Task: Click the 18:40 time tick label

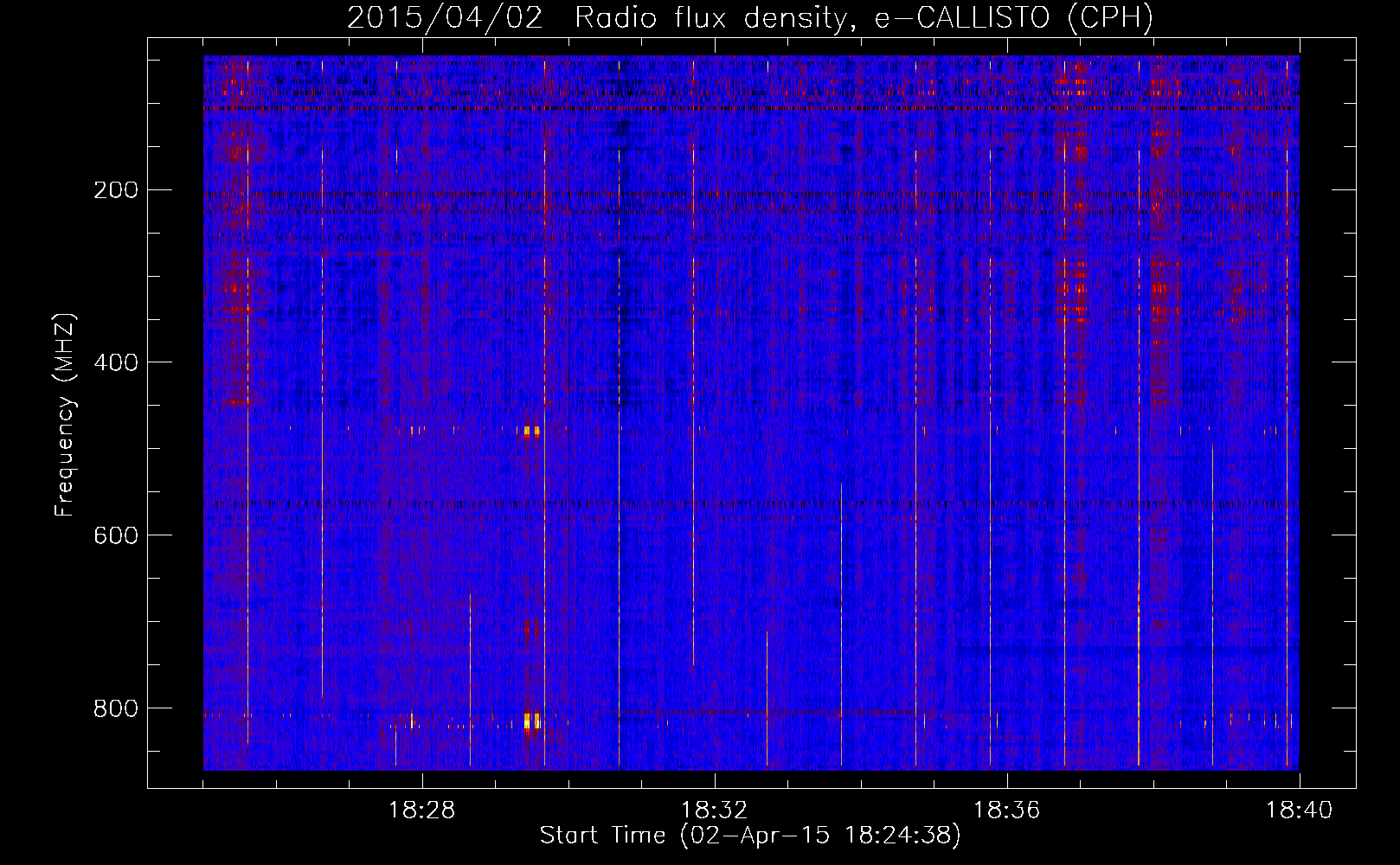Action: pyautogui.click(x=1299, y=811)
